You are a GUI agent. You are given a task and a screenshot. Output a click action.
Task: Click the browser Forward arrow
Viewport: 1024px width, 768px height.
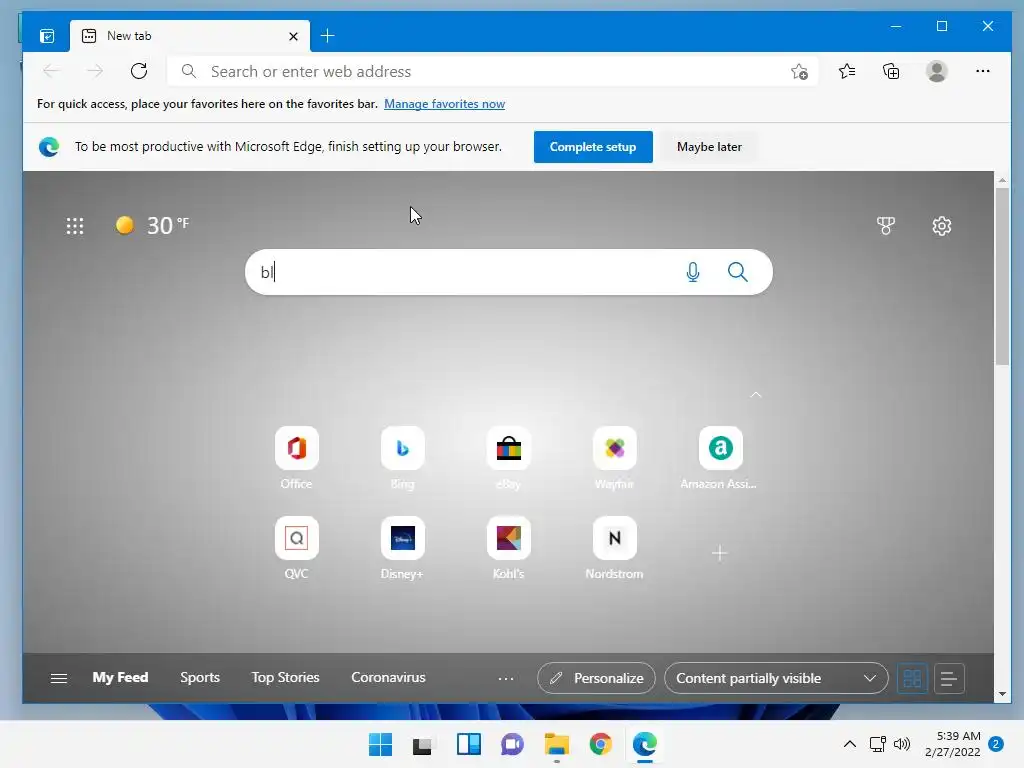(95, 71)
